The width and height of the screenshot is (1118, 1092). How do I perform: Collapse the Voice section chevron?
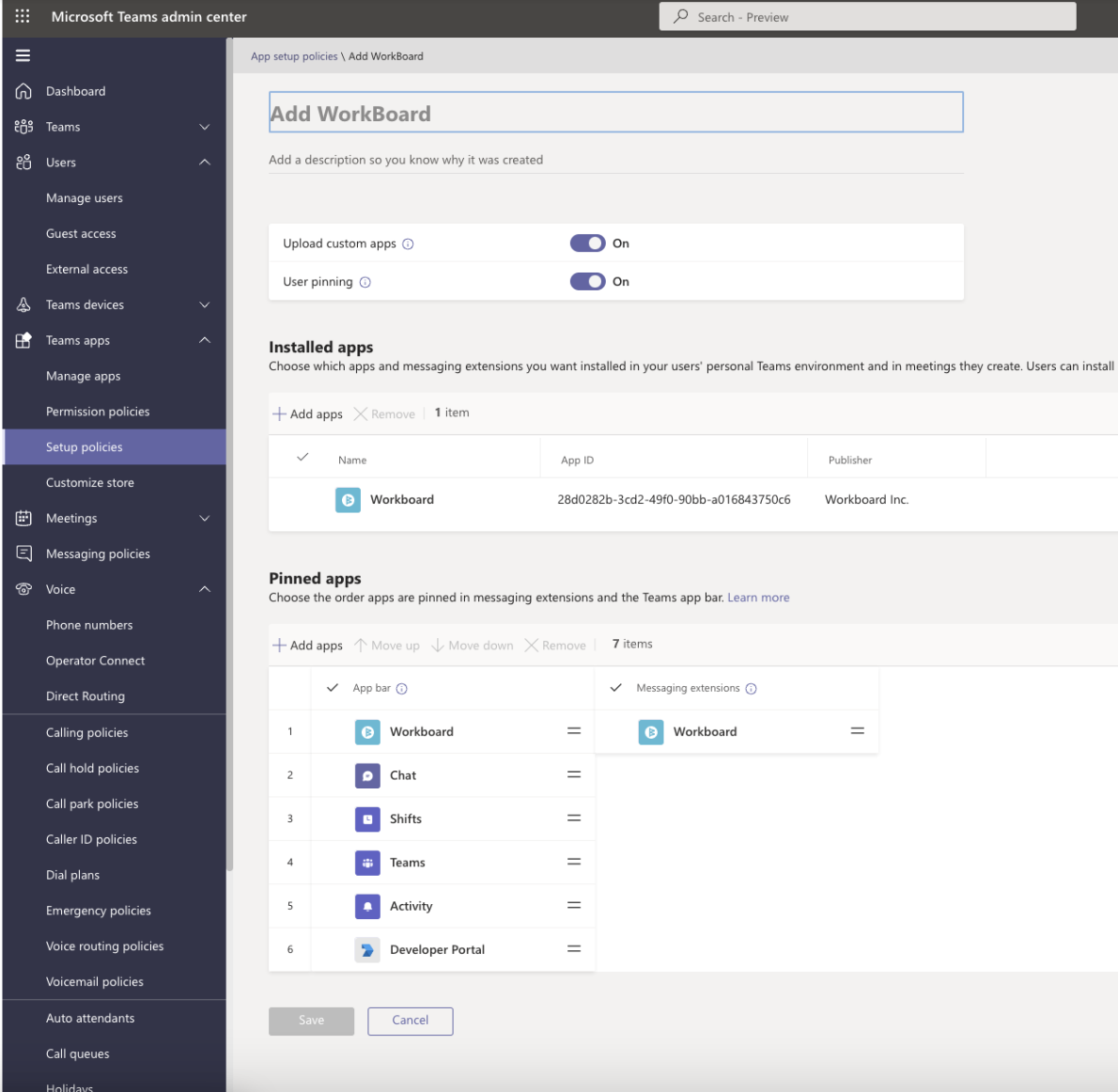click(205, 589)
